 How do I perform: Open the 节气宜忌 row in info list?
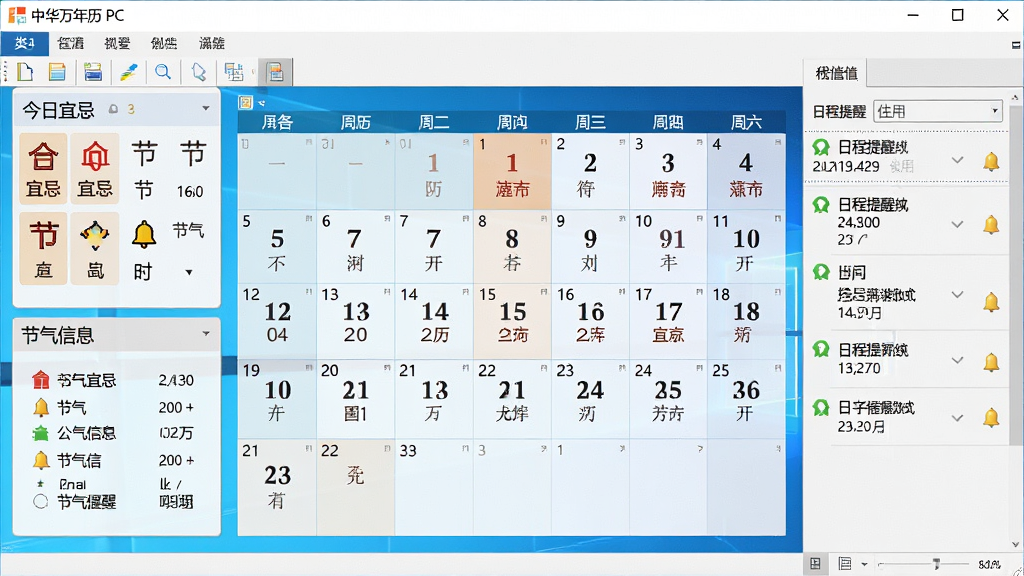(x=115, y=380)
